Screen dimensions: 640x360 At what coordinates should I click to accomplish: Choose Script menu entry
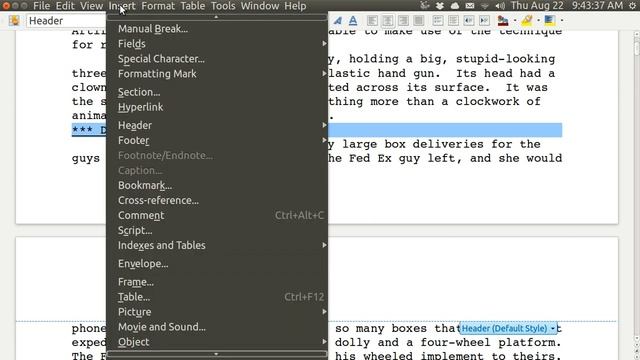click(x=217, y=231)
